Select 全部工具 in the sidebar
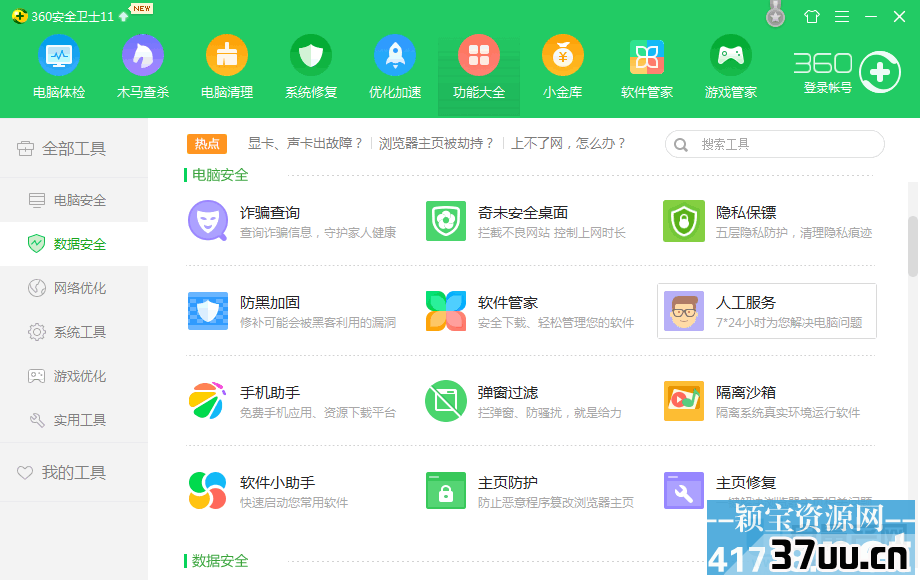920x580 pixels. click(74, 148)
